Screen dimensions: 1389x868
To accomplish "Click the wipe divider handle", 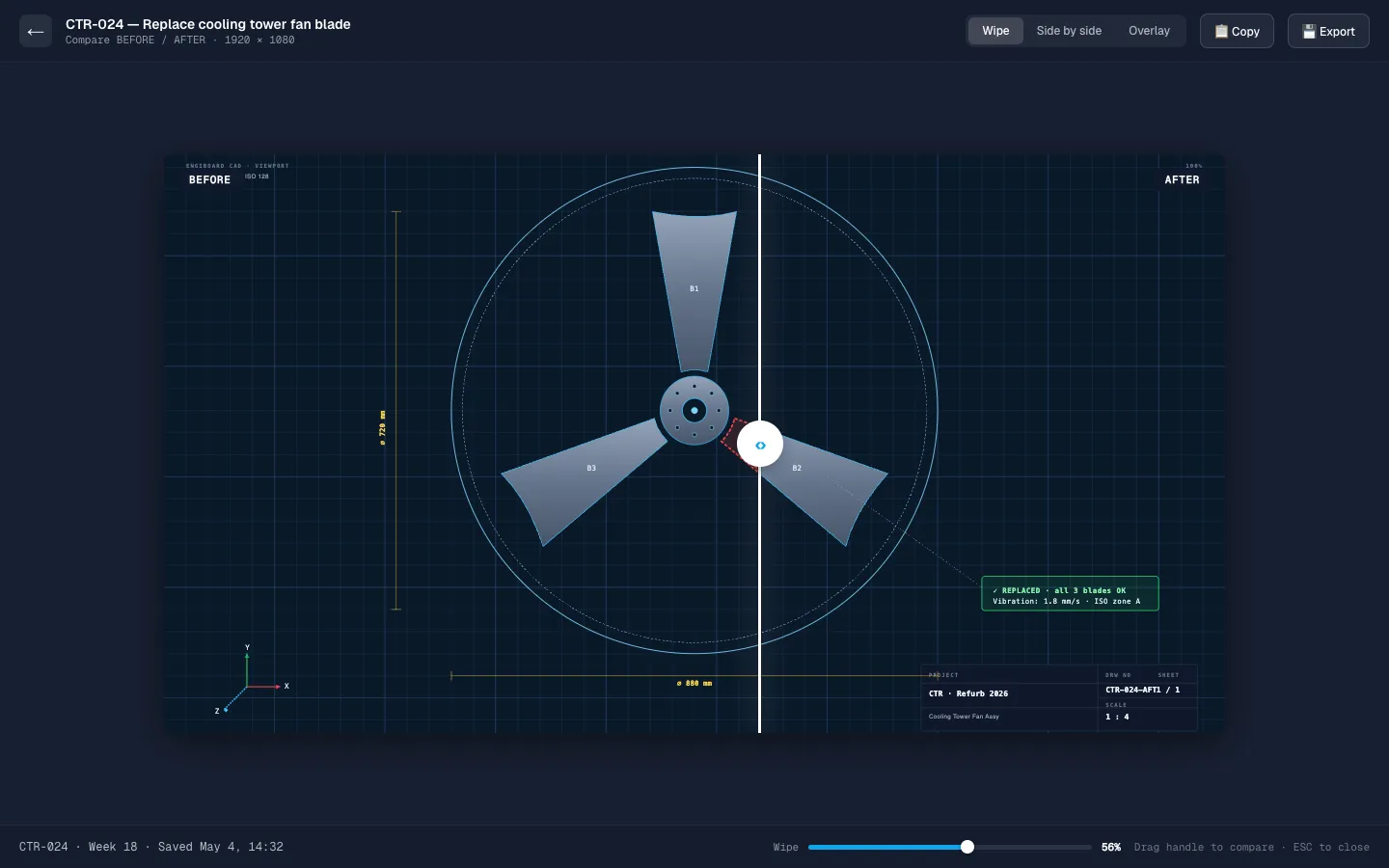I will coord(760,445).
